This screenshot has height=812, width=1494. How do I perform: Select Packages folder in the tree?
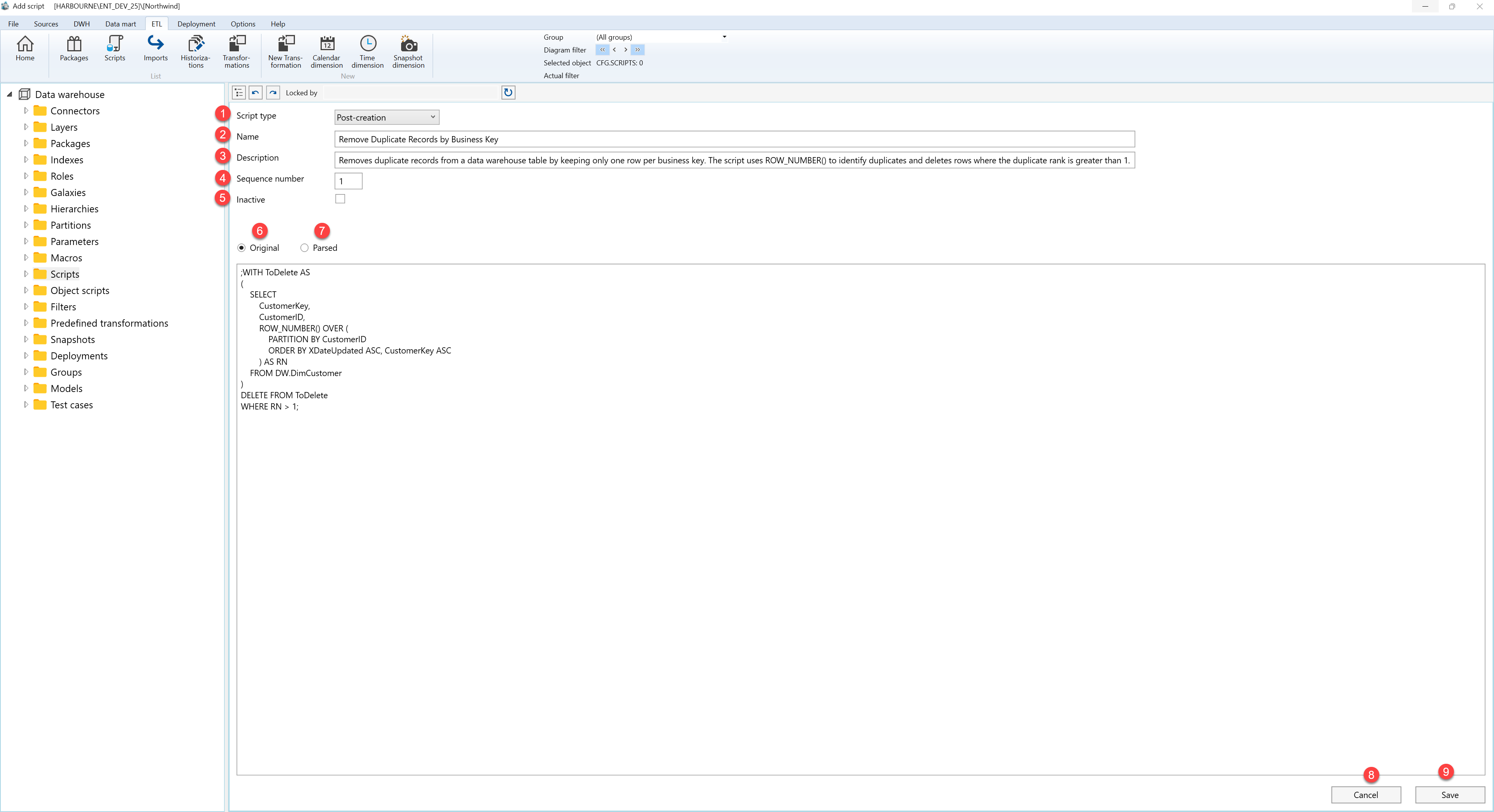pyautogui.click(x=70, y=143)
